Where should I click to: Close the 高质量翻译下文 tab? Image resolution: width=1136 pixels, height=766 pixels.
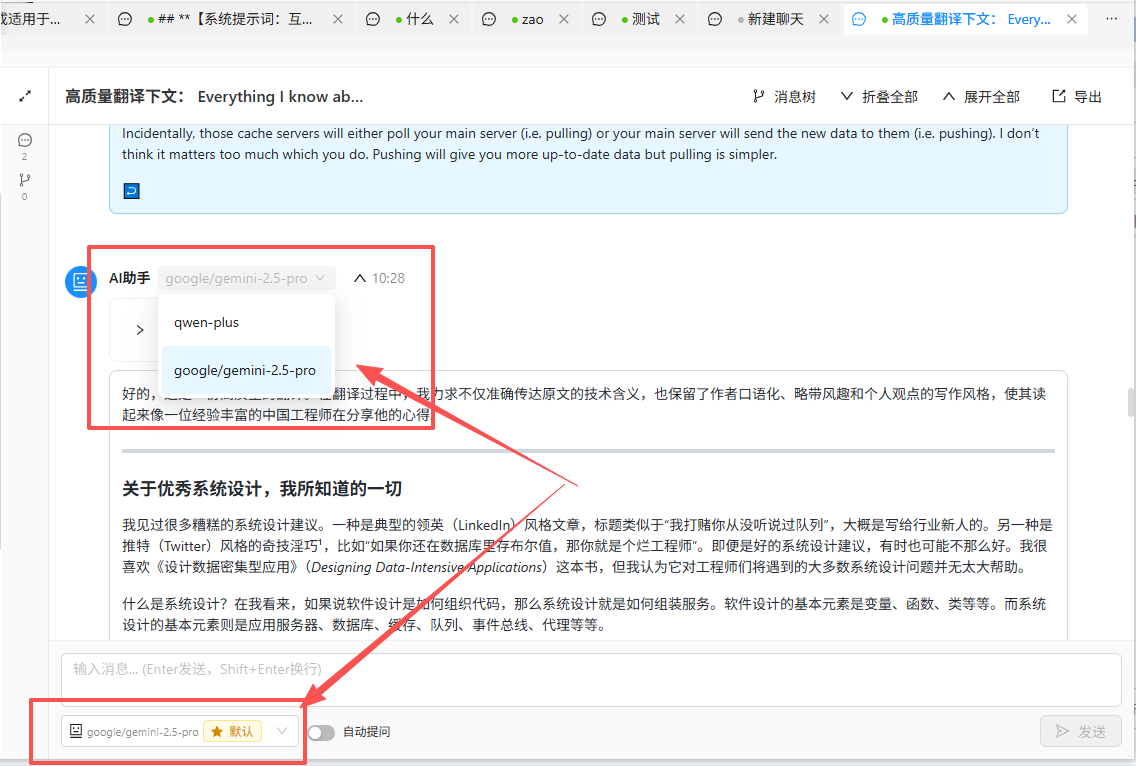pos(1072,20)
